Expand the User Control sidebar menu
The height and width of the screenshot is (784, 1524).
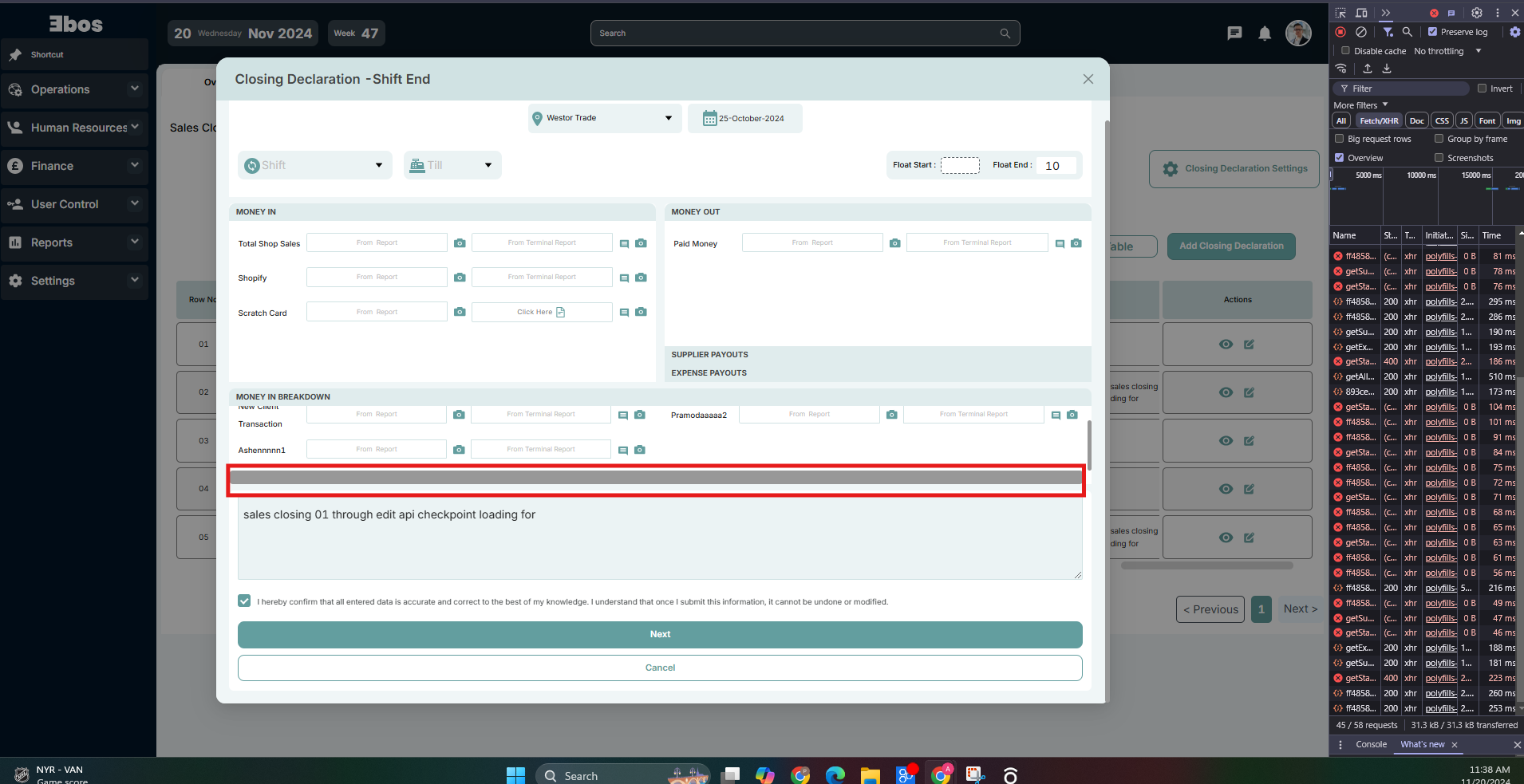[74, 204]
